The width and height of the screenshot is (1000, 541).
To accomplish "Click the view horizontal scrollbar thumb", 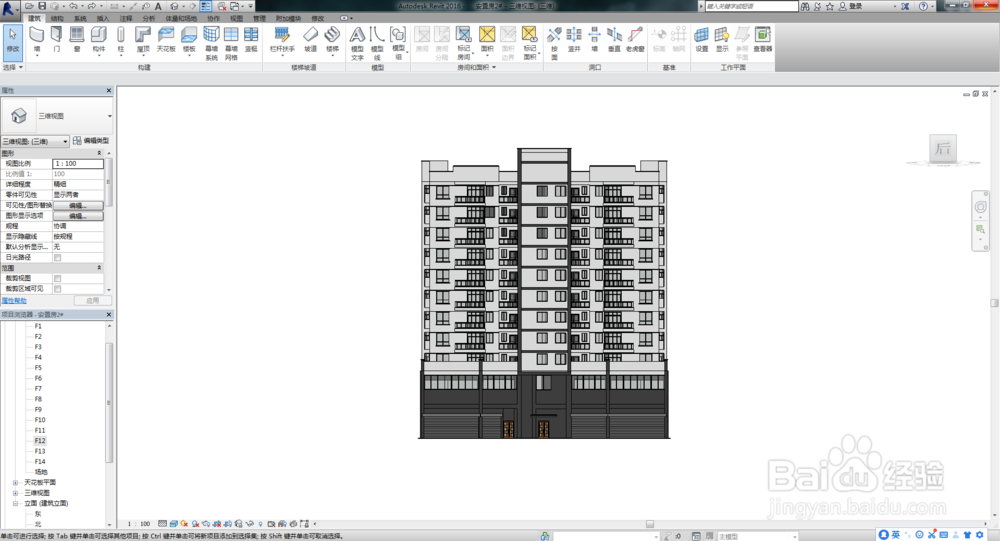I will pyautogui.click(x=649, y=524).
